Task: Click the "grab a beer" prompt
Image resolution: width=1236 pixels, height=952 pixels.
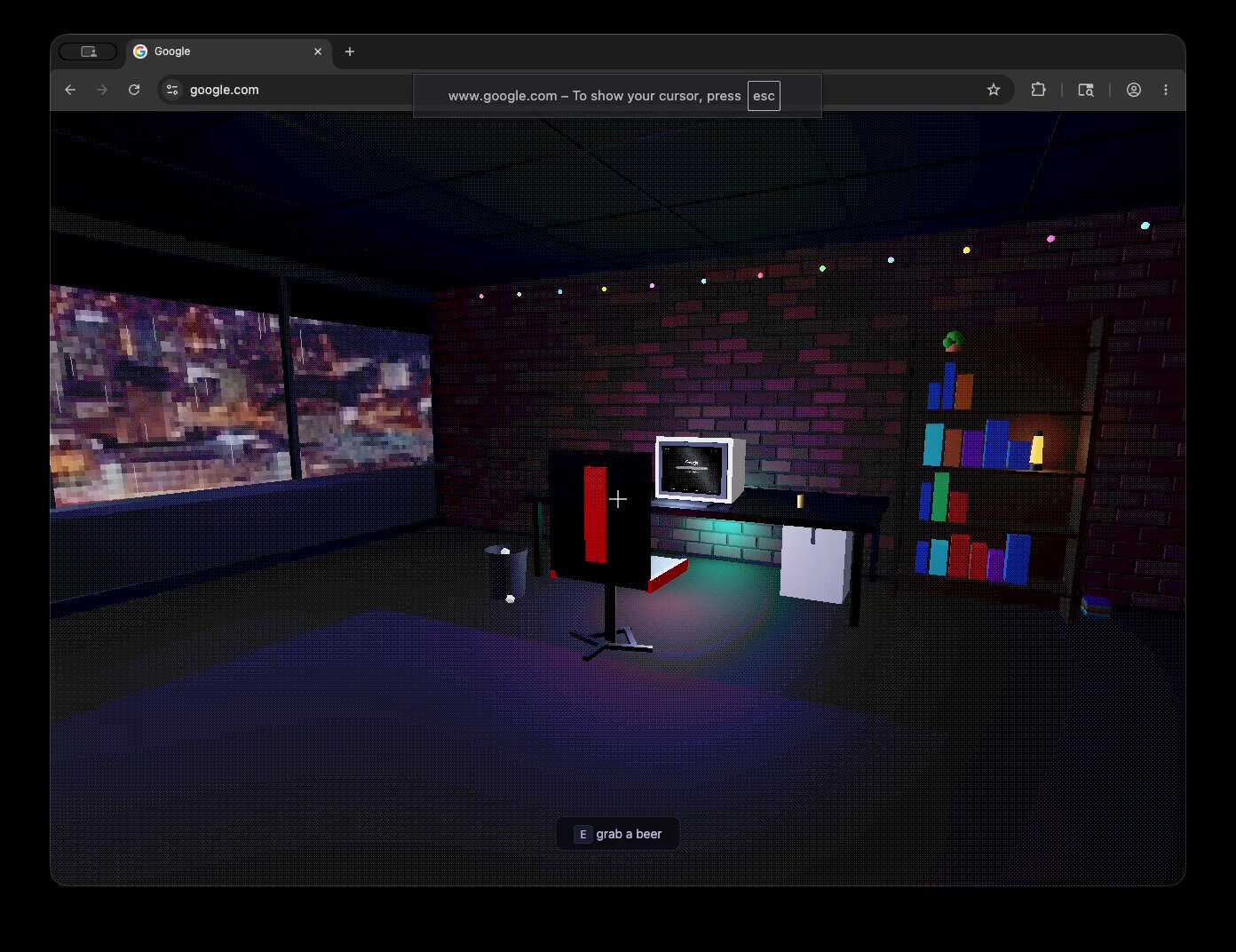Action: (x=618, y=834)
